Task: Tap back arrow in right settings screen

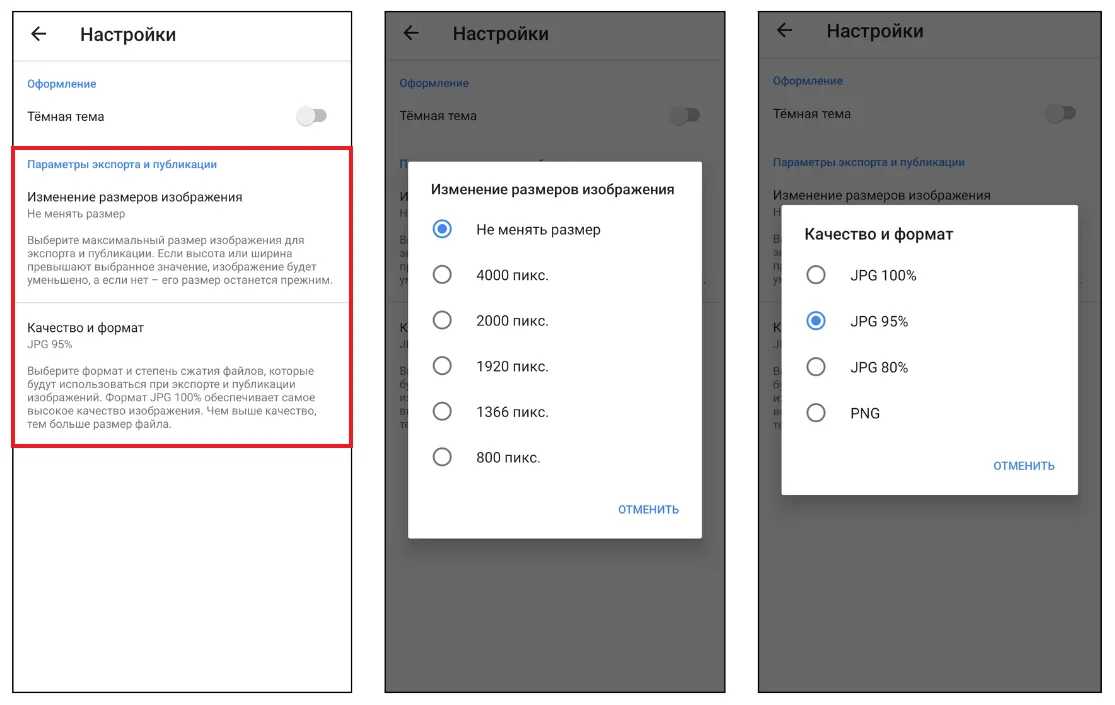Action: (x=784, y=30)
